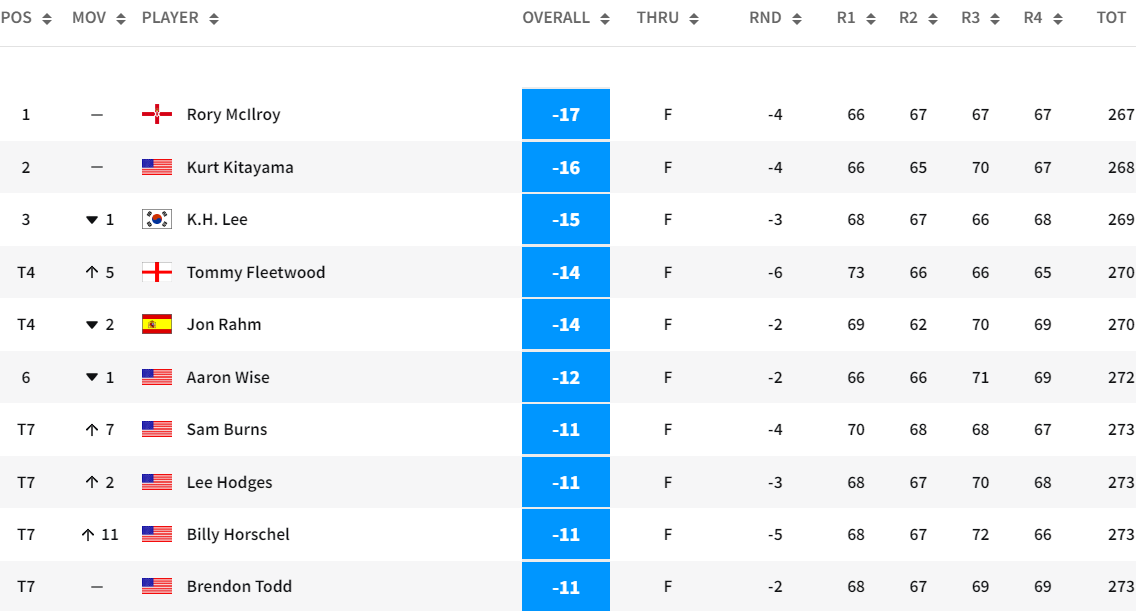Select Brendon Todd's player name
Viewport: 1136px width, 611px height.
[239, 587]
